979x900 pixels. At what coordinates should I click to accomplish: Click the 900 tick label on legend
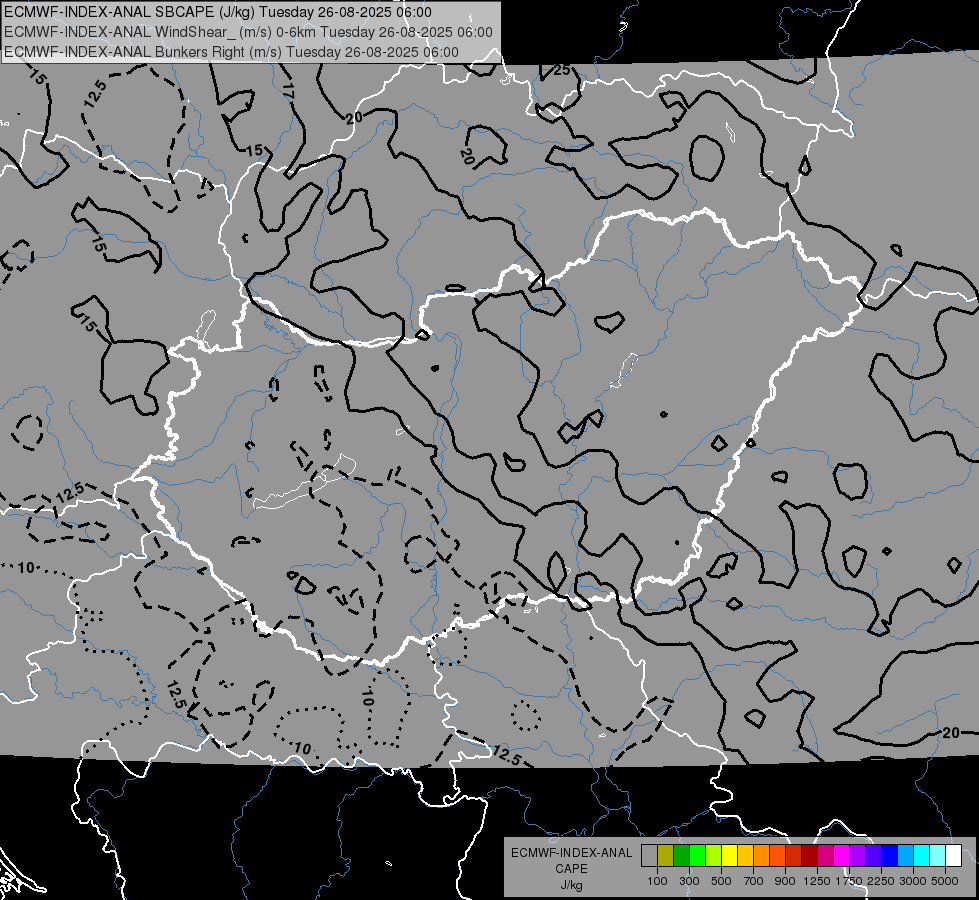785,881
